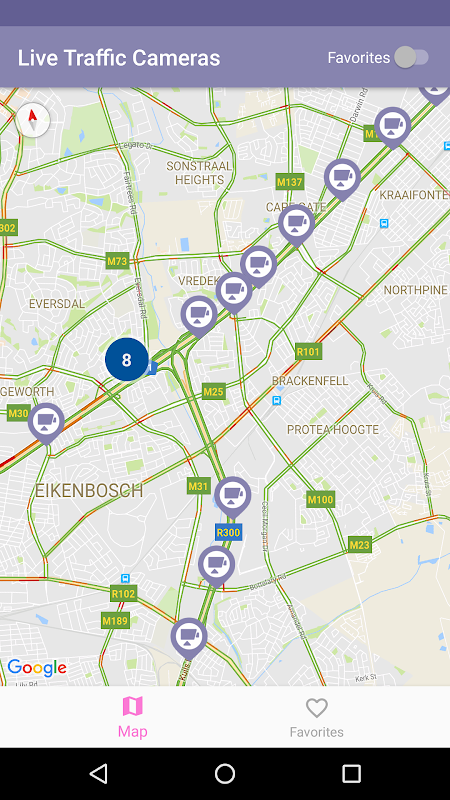Select the camera pin nearest the 8 cluster
The height and width of the screenshot is (800, 450).
[199, 316]
